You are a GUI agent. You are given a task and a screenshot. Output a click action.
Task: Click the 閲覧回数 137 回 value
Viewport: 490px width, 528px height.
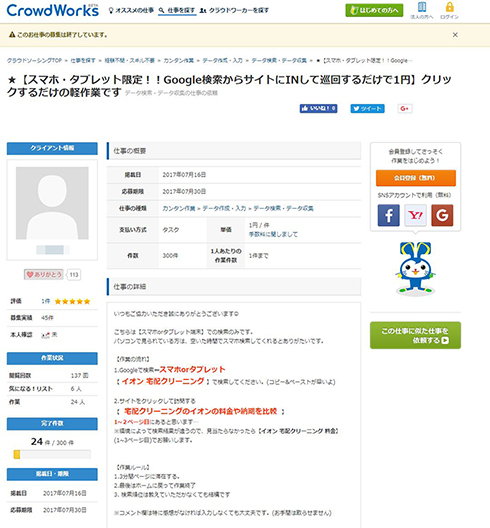coord(79,375)
